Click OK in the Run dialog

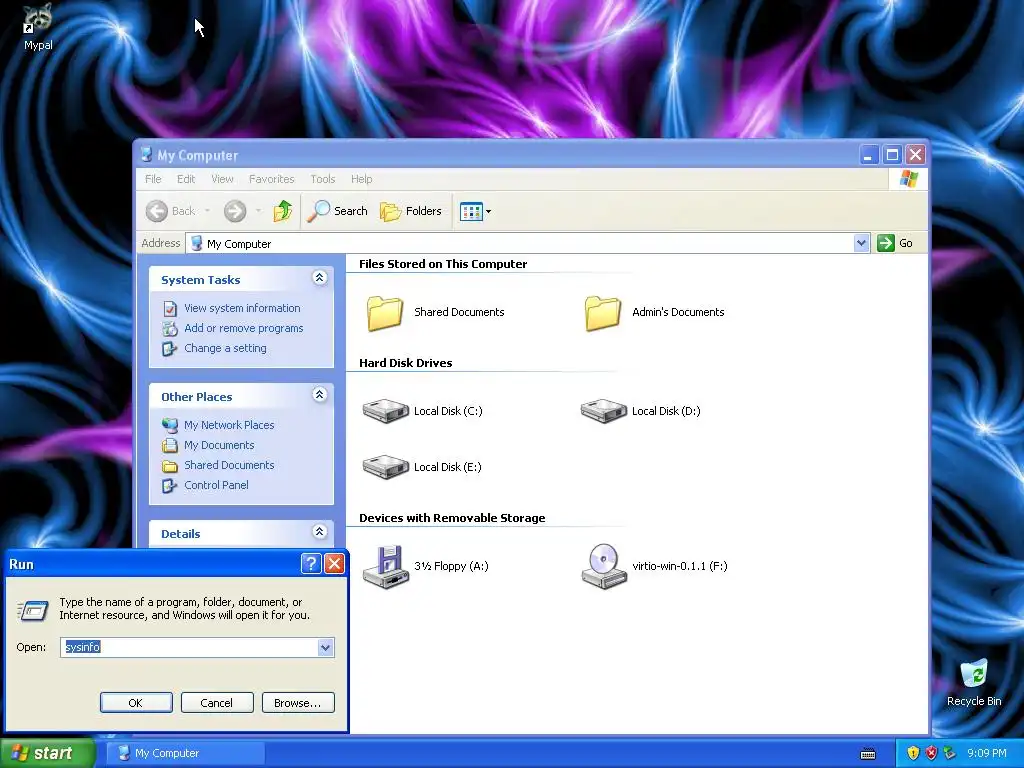(136, 703)
